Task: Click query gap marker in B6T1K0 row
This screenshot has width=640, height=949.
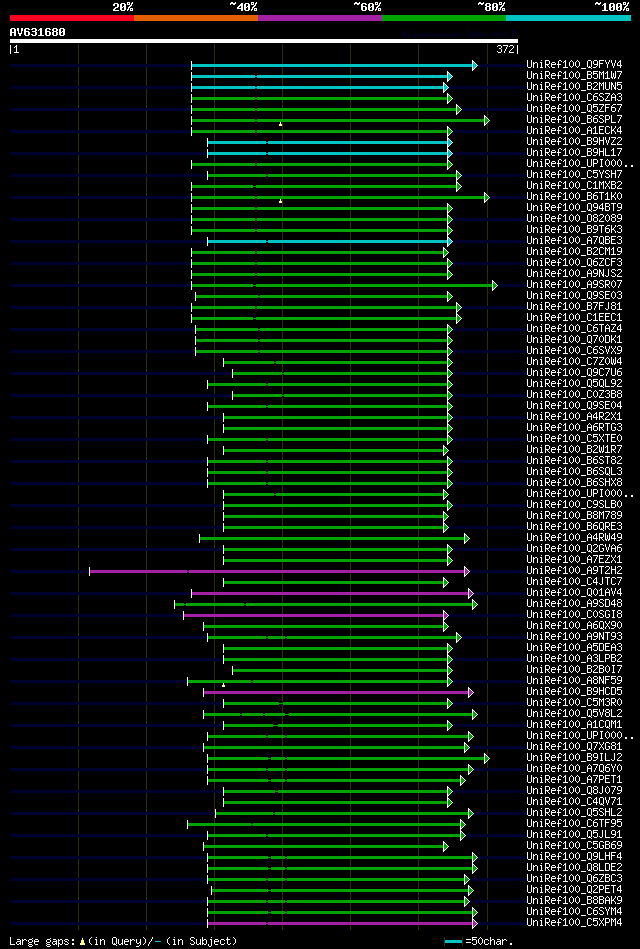Action: click(x=280, y=201)
